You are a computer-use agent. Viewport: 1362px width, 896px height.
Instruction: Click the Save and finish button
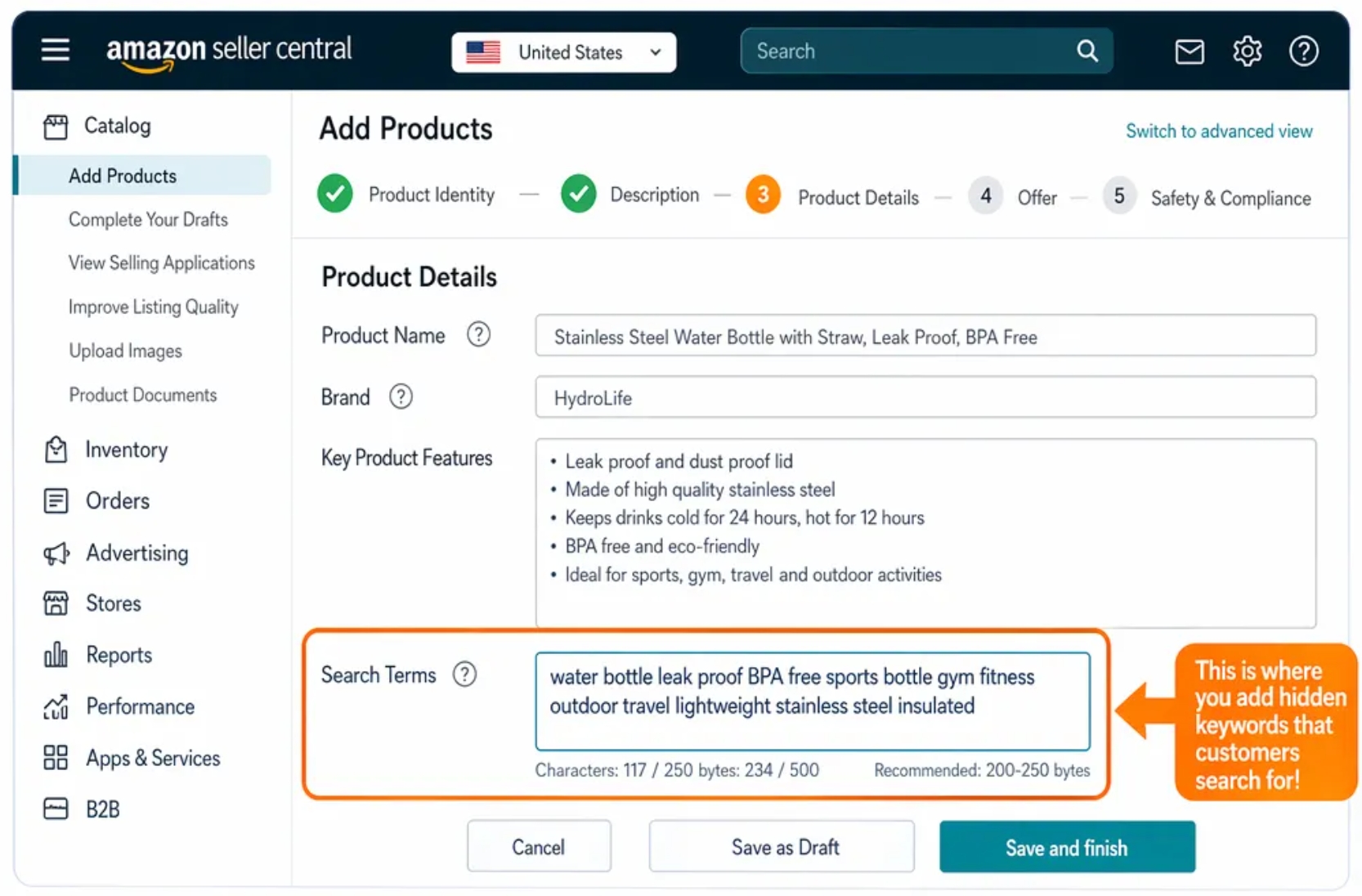coord(1066,847)
